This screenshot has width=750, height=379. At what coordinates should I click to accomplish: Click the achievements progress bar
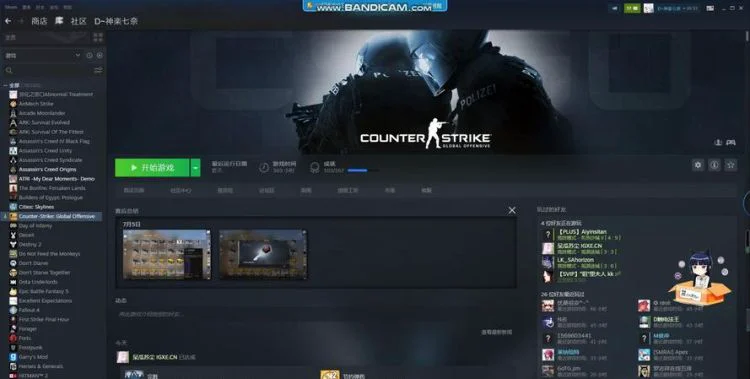(x=363, y=170)
